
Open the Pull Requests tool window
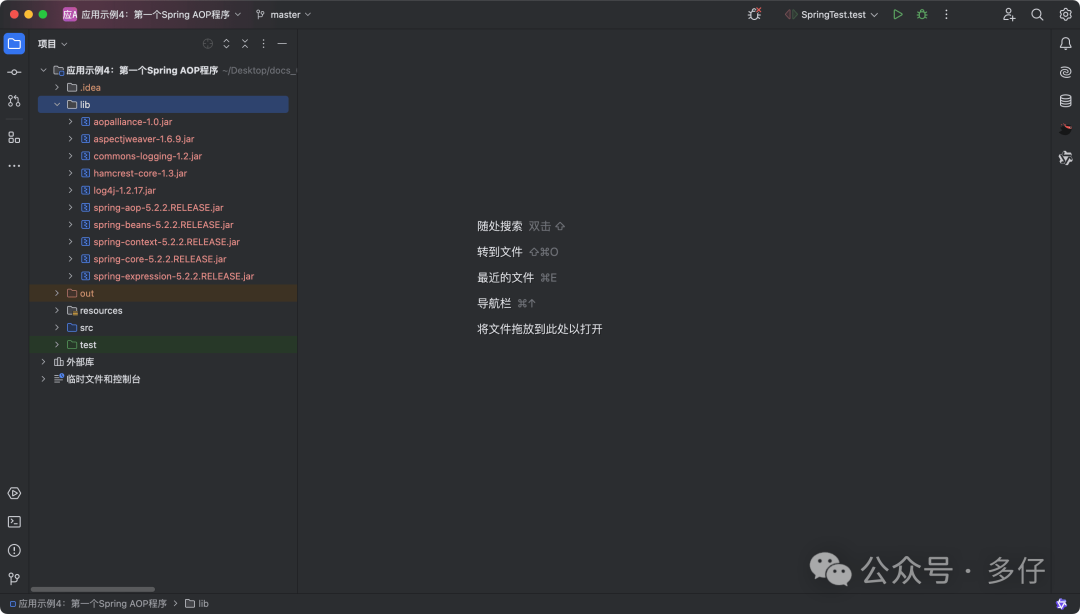click(14, 101)
